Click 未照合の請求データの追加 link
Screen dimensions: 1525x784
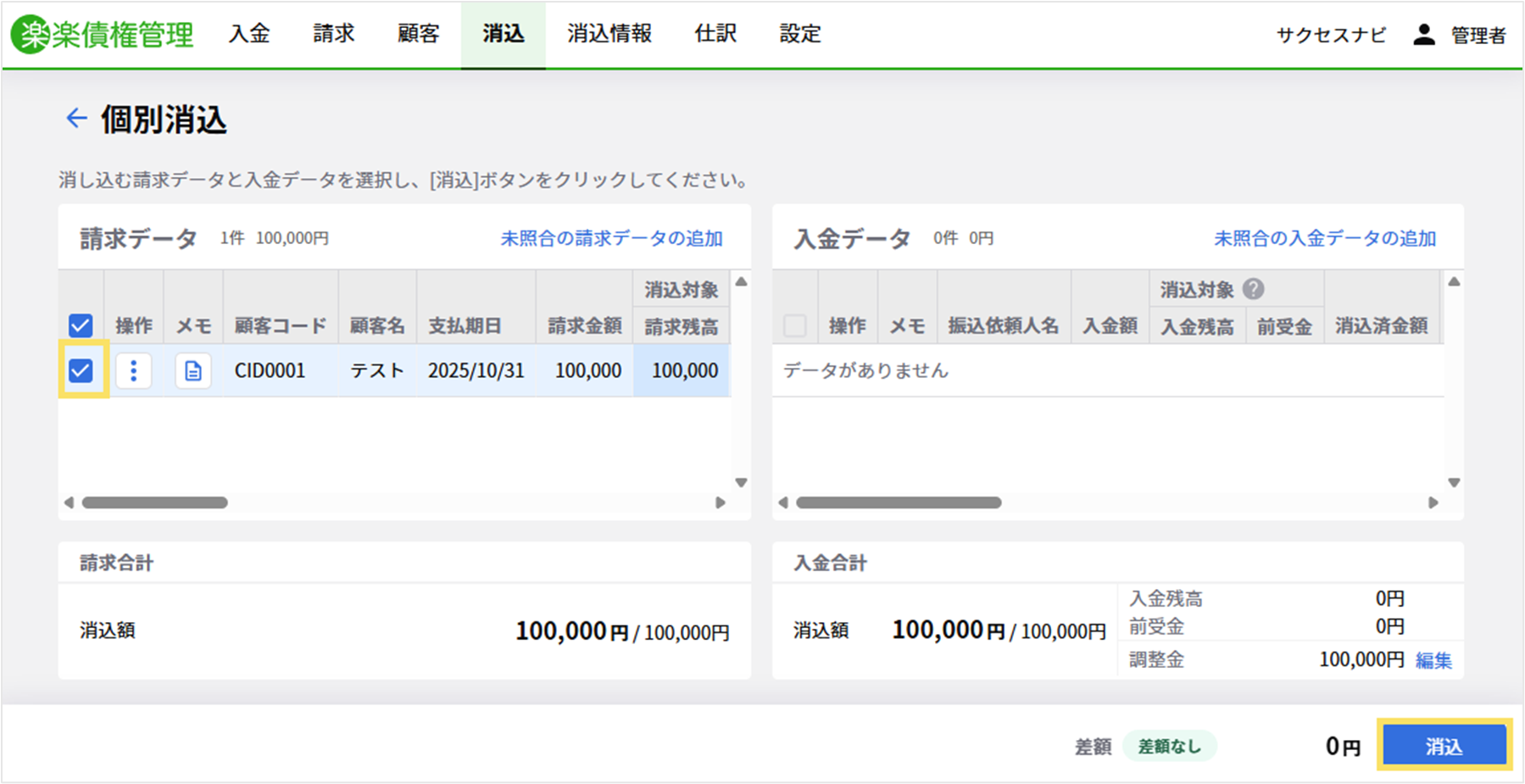611,238
